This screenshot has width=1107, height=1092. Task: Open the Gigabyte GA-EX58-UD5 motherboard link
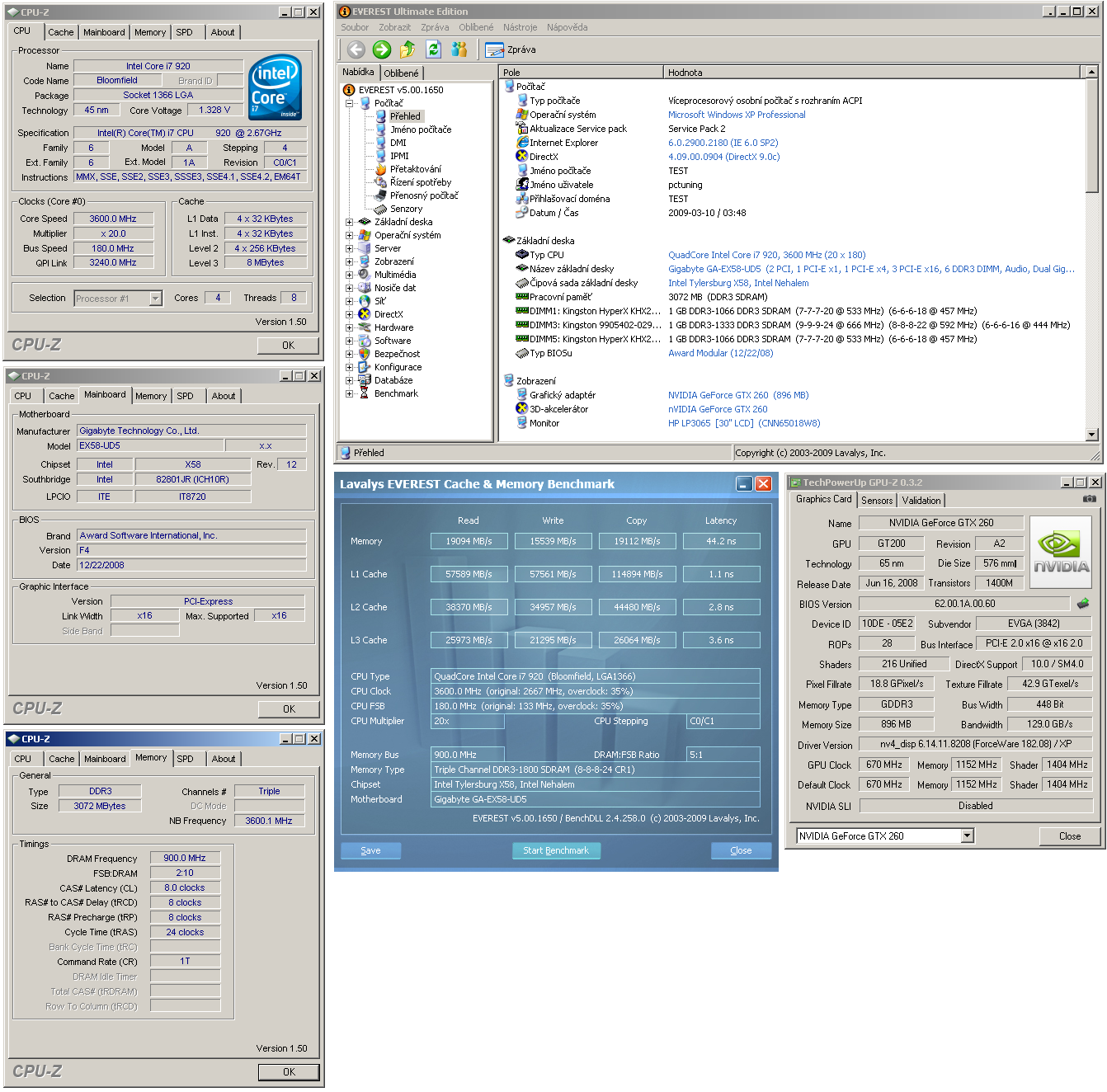[x=871, y=269]
